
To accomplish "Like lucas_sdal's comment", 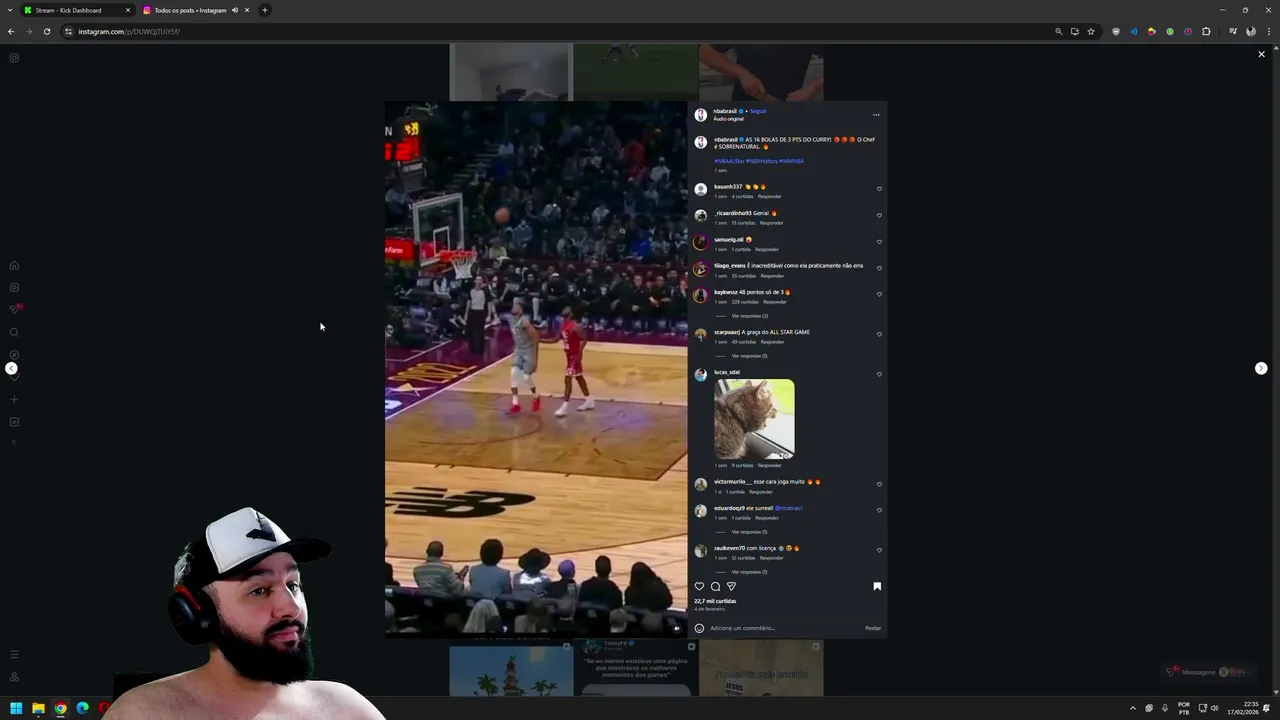I will click(879, 374).
